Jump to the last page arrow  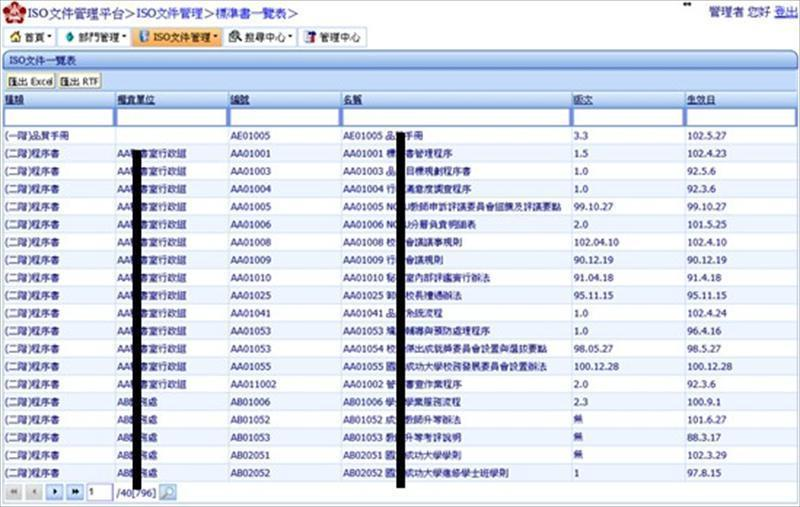[75, 492]
